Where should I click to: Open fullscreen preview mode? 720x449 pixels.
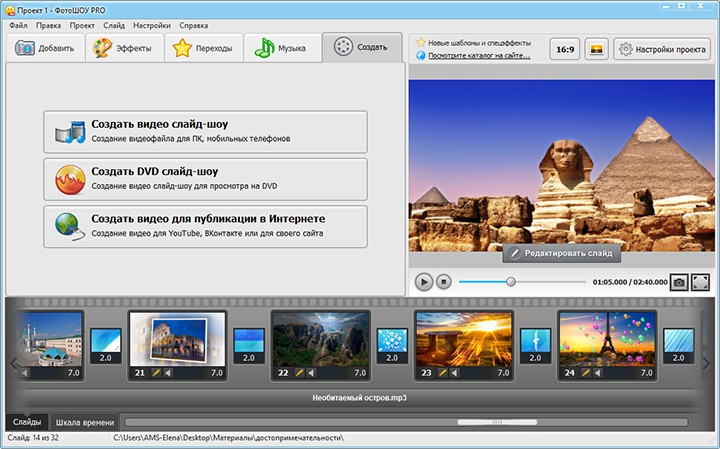click(700, 283)
